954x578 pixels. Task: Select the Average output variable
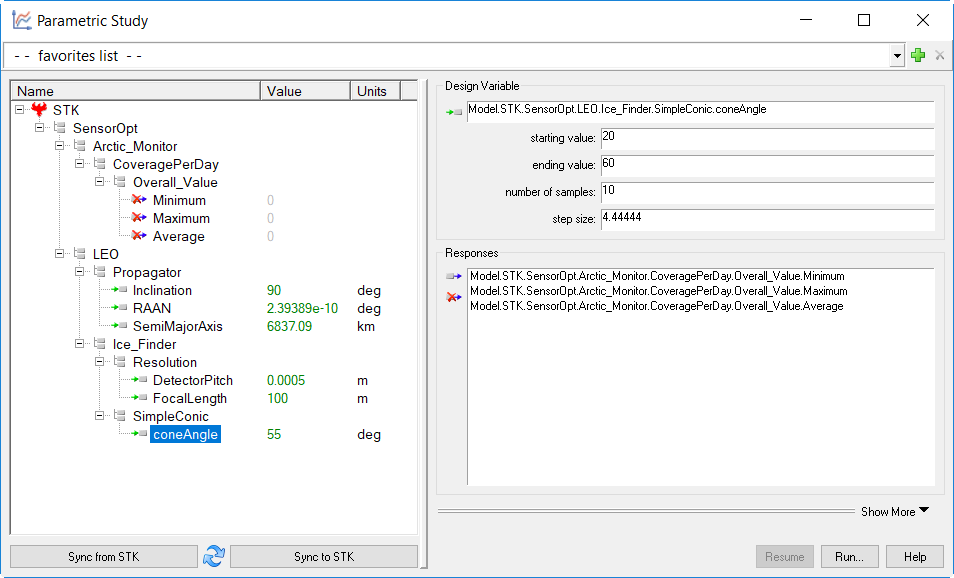[x=178, y=237]
